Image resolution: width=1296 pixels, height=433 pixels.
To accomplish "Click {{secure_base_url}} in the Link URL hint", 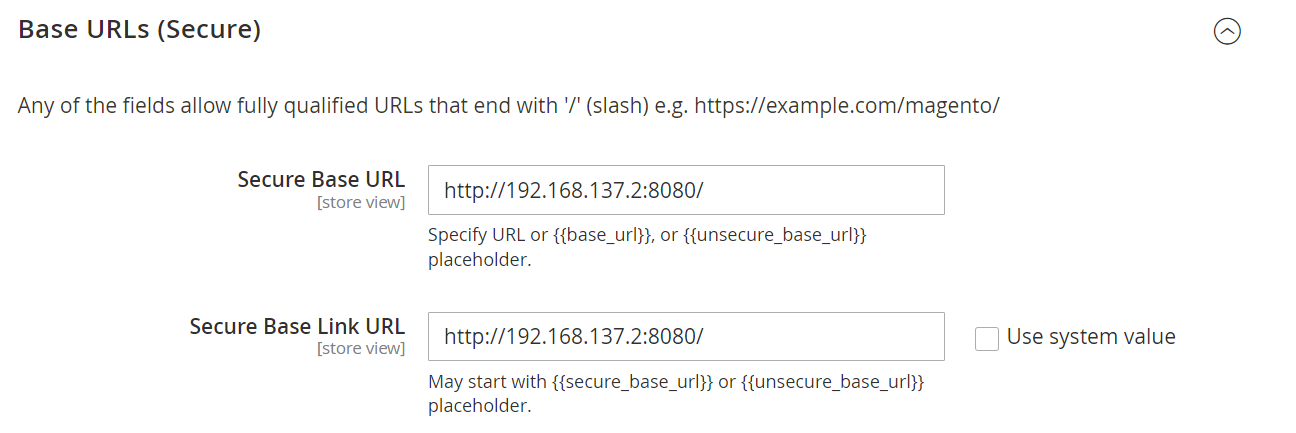I will pos(634,382).
